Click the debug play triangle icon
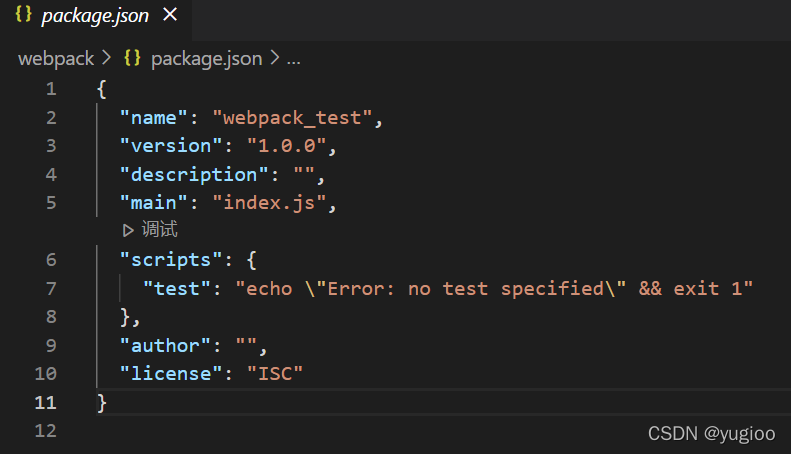 (x=128, y=231)
